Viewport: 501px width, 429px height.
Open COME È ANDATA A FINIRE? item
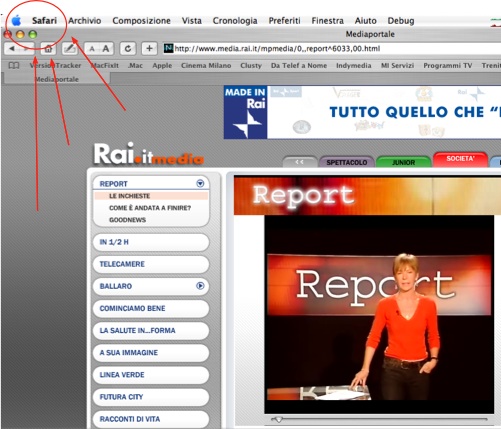point(150,208)
